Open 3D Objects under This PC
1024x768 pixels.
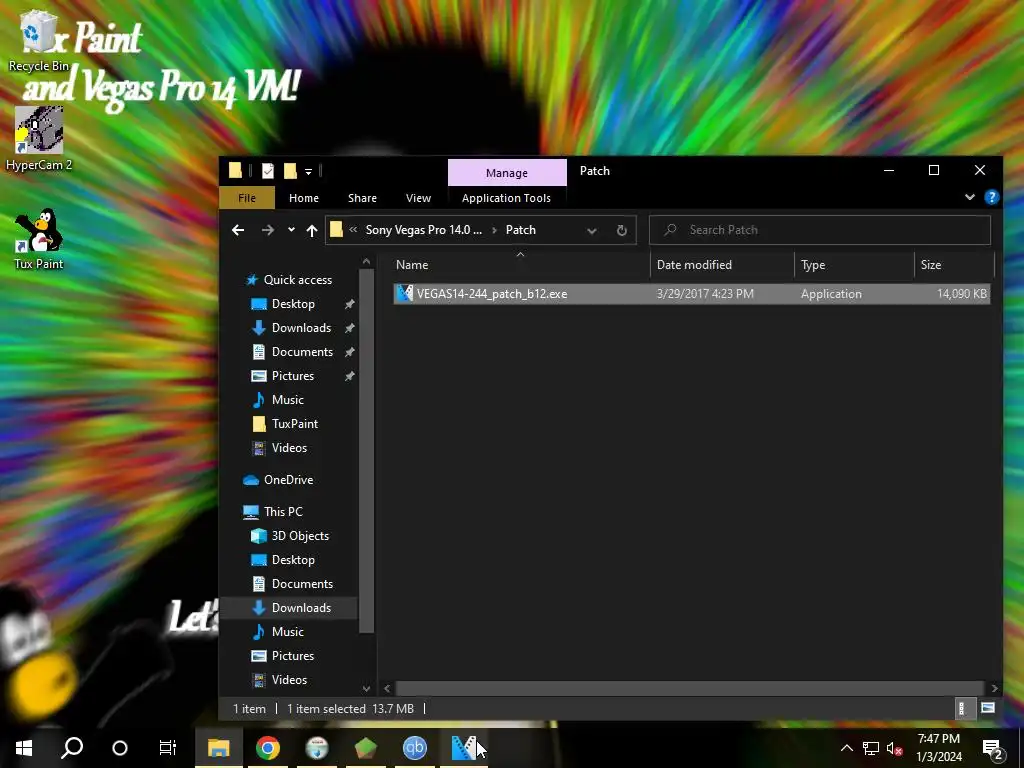[300, 536]
